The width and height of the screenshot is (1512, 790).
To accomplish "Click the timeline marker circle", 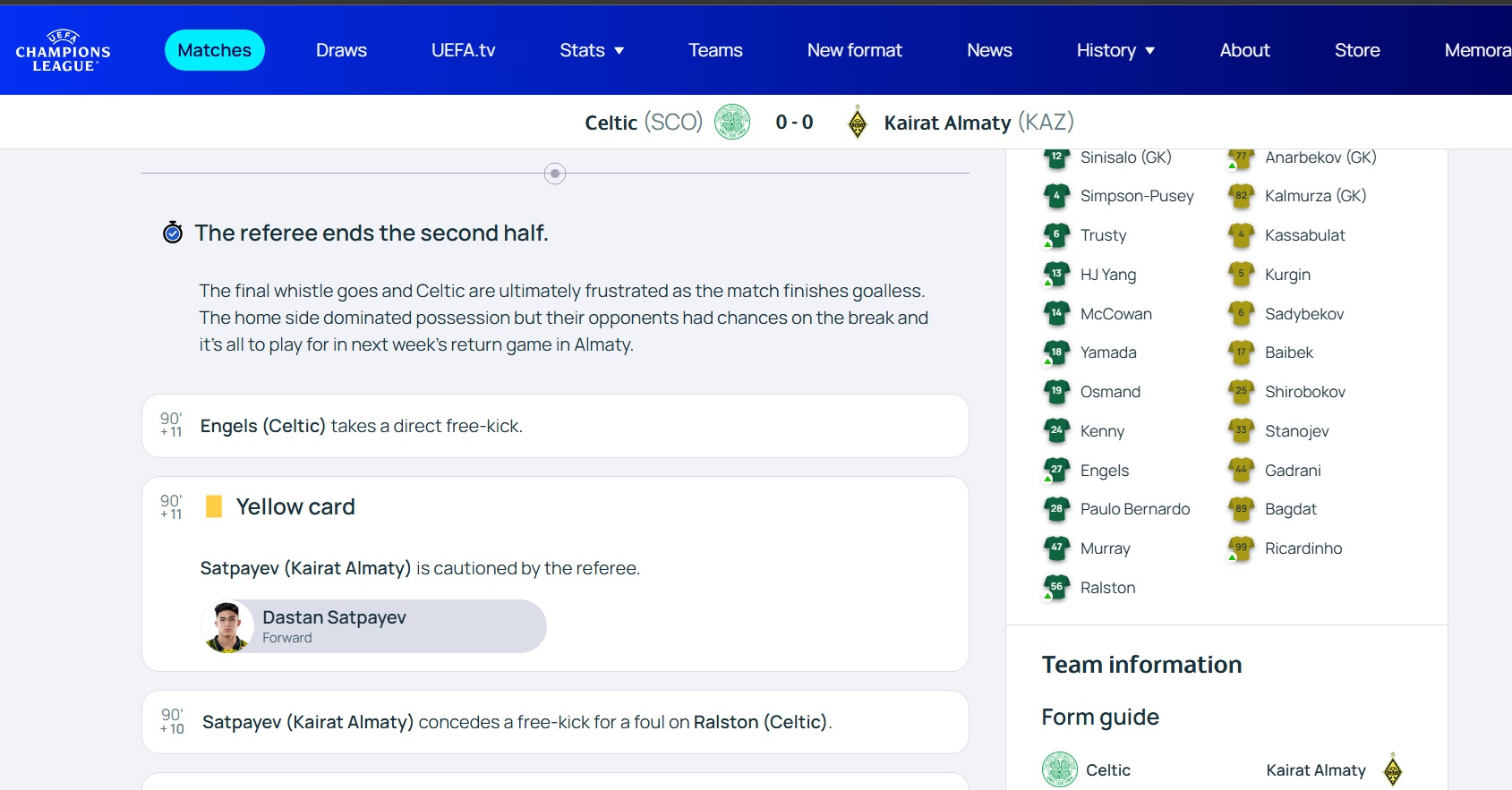I will click(x=555, y=174).
